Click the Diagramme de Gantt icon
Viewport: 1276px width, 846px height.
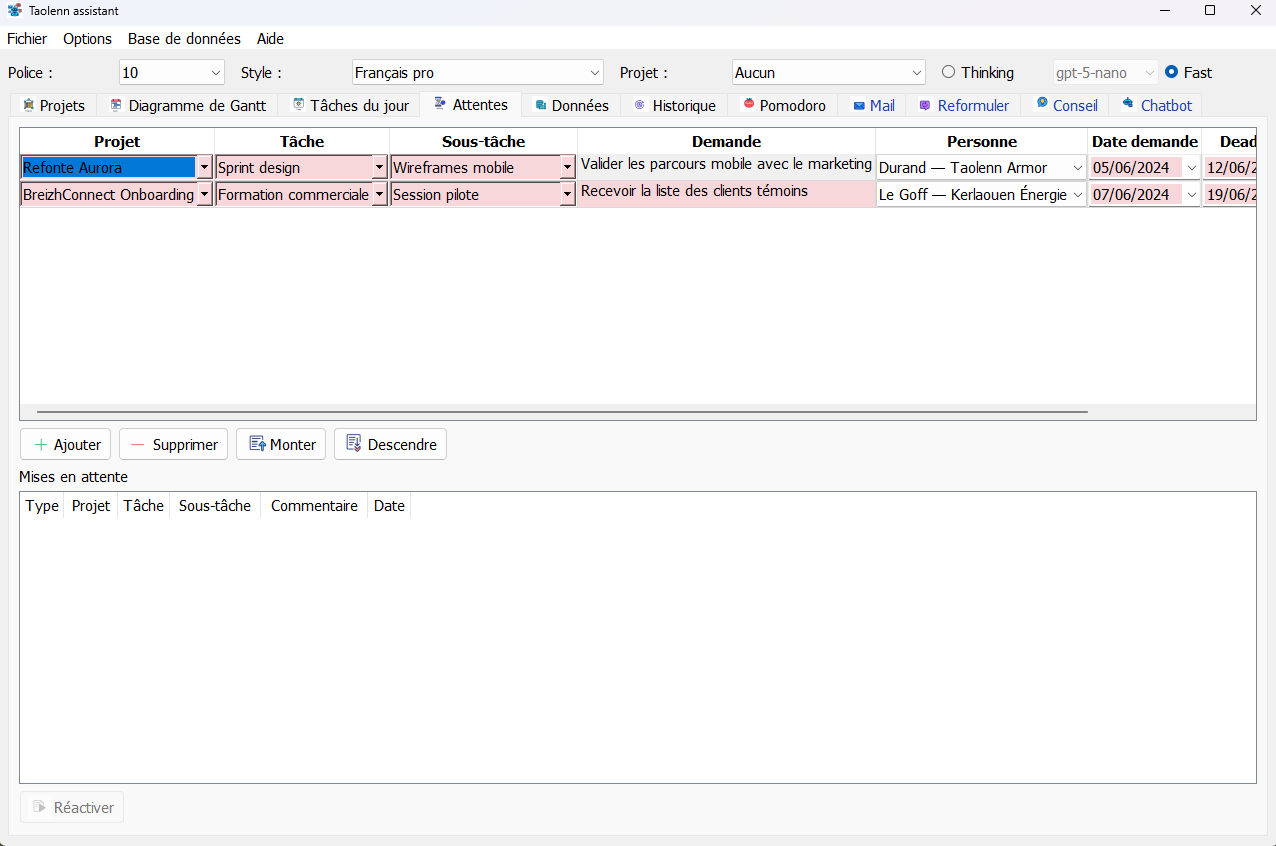tap(117, 104)
